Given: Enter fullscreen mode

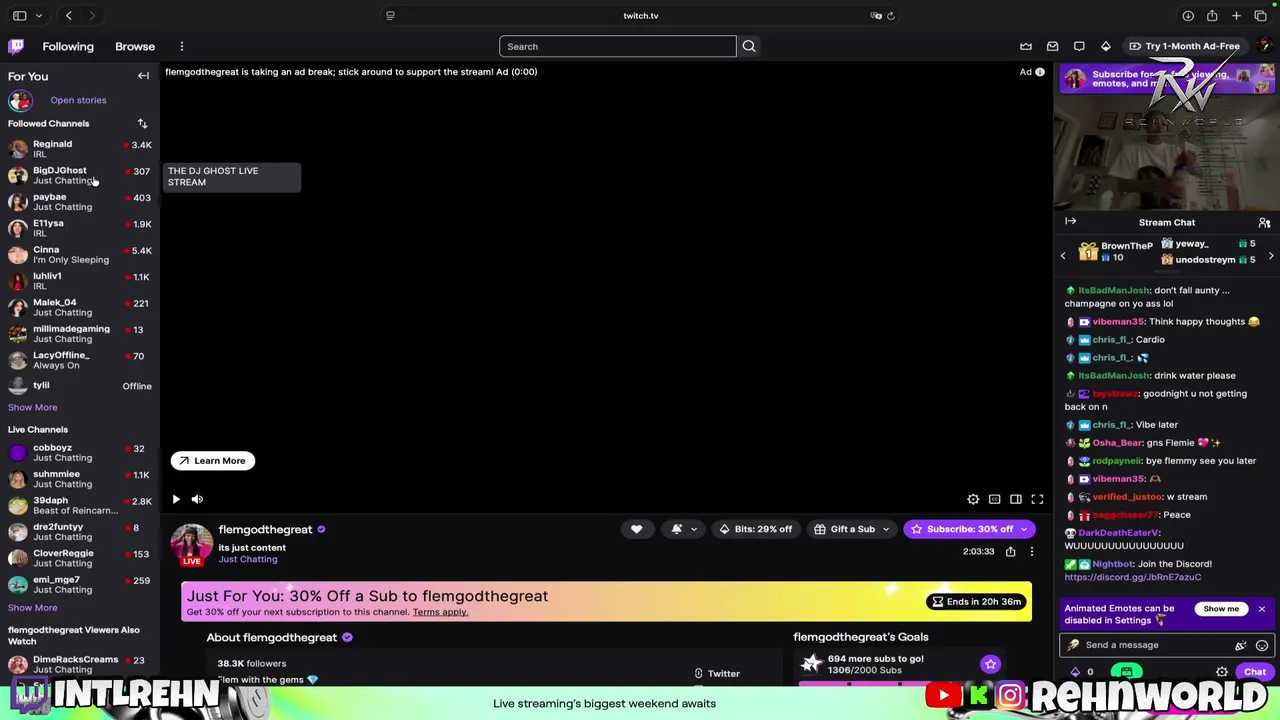Looking at the screenshot, I should pos(1037,499).
